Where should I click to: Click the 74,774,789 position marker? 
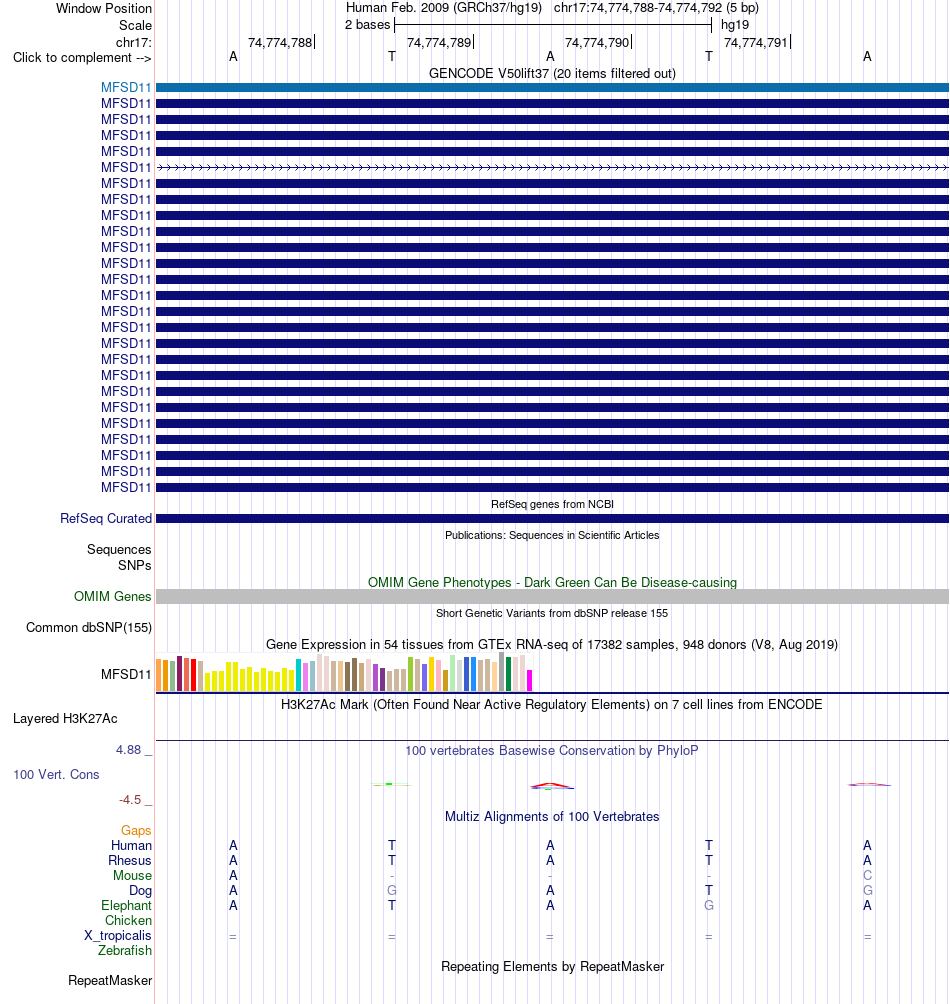tap(440, 42)
